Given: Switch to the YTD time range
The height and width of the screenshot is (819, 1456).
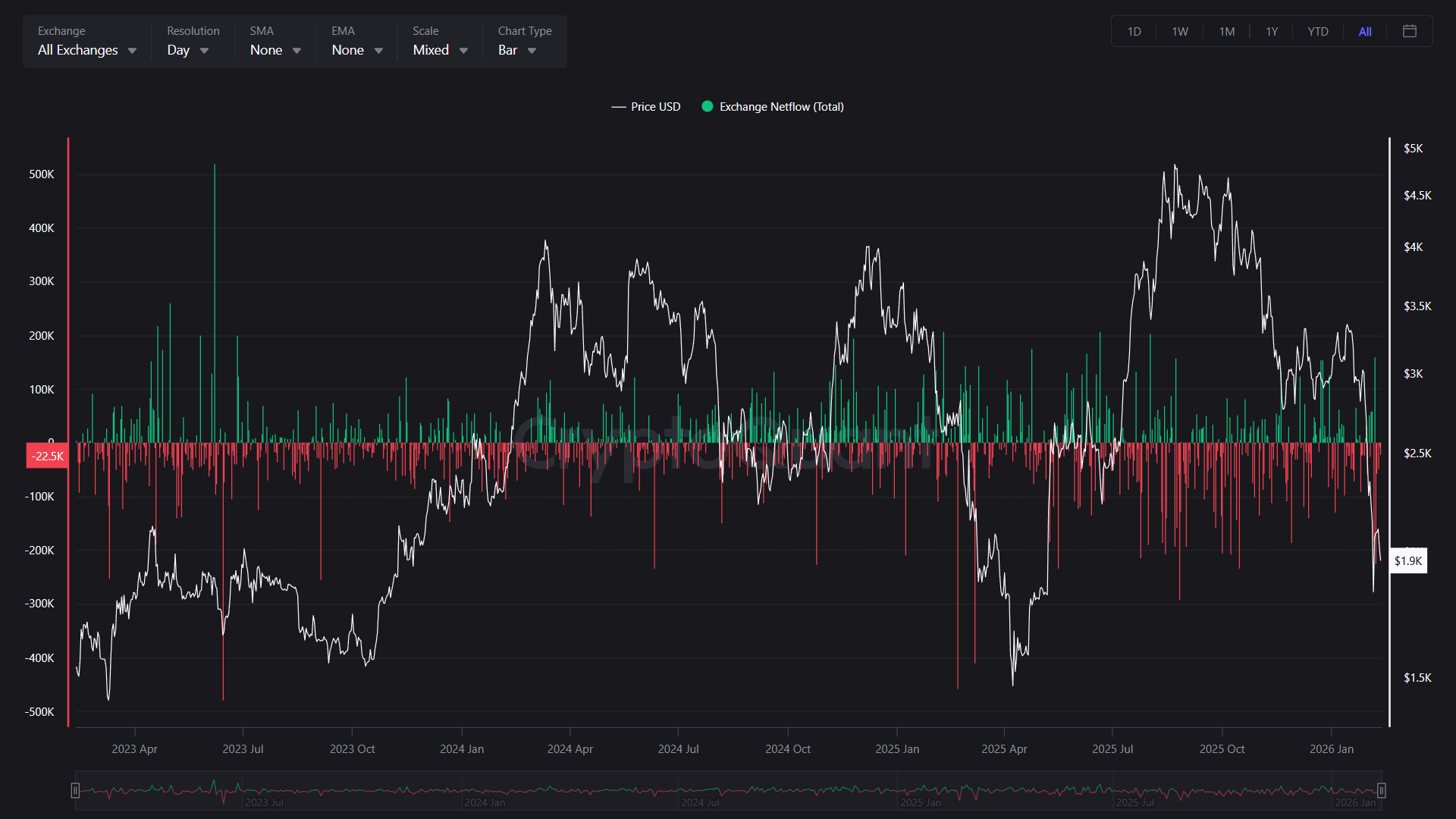Looking at the screenshot, I should point(1317,32).
